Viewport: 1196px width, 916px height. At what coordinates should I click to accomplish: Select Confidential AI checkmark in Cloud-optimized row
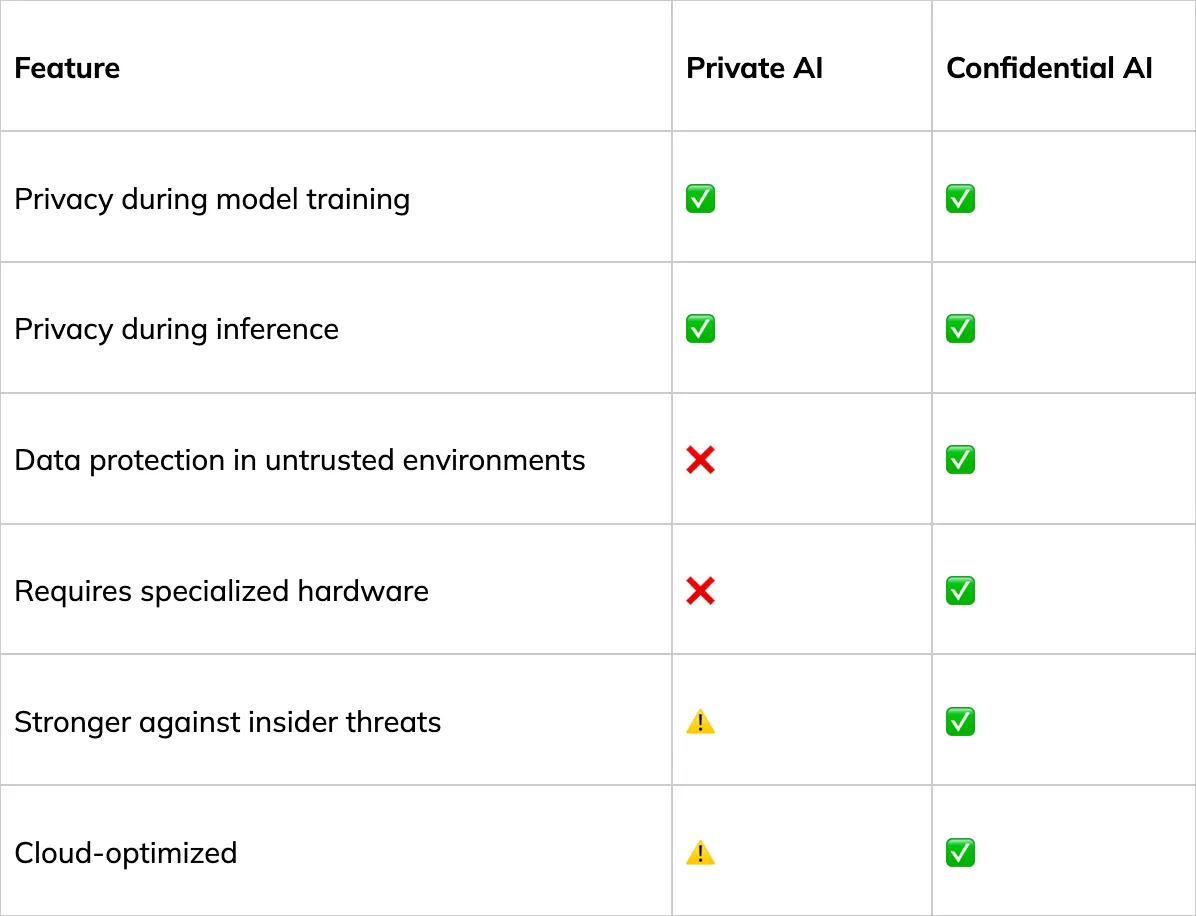pyautogui.click(x=960, y=853)
